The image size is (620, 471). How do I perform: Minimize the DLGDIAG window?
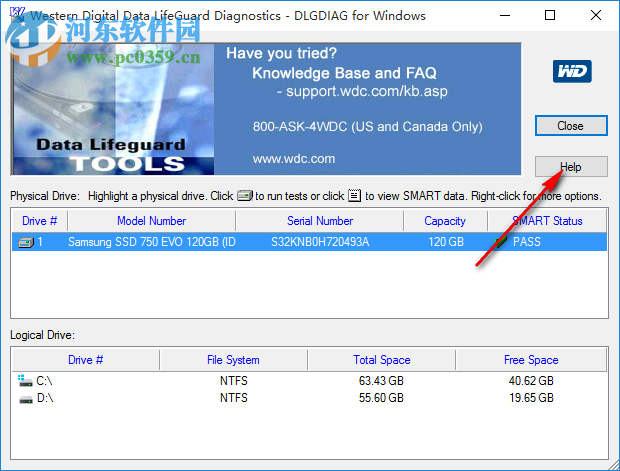coord(505,15)
